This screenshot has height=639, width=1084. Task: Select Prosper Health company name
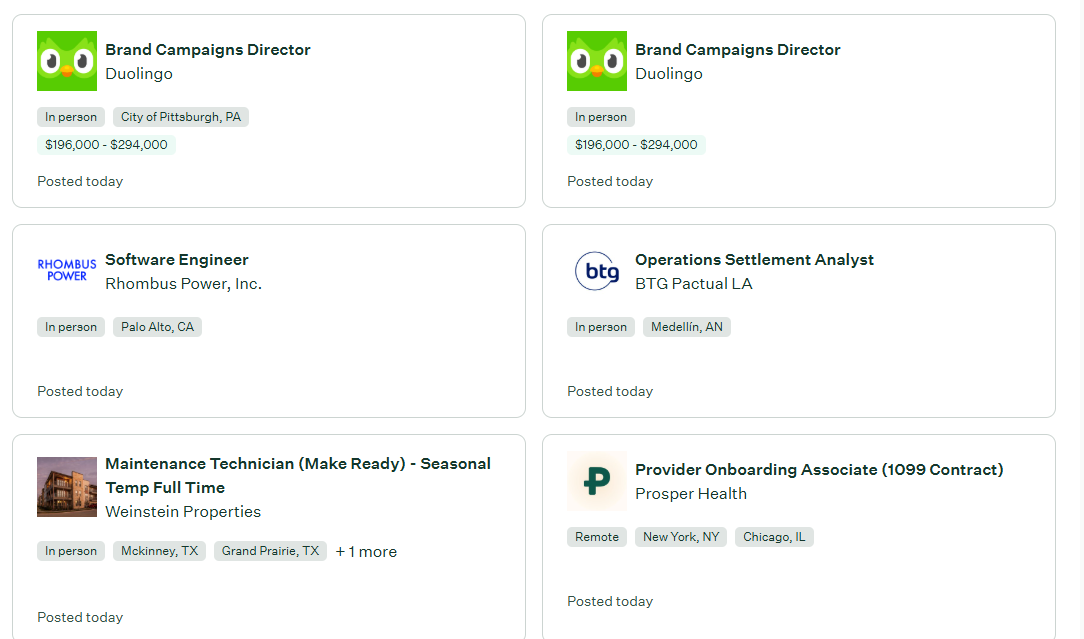[691, 494]
